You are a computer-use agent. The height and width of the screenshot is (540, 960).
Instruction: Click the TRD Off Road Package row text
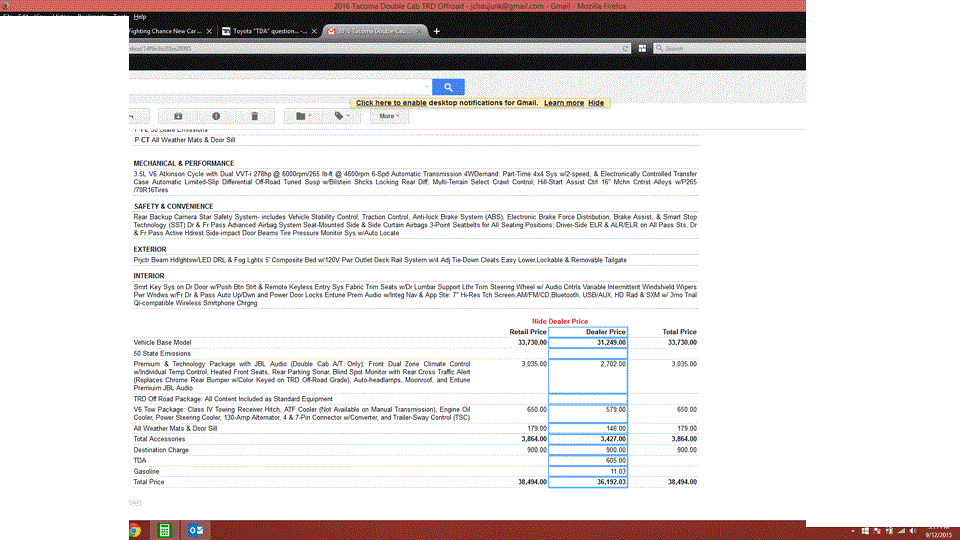click(233, 399)
